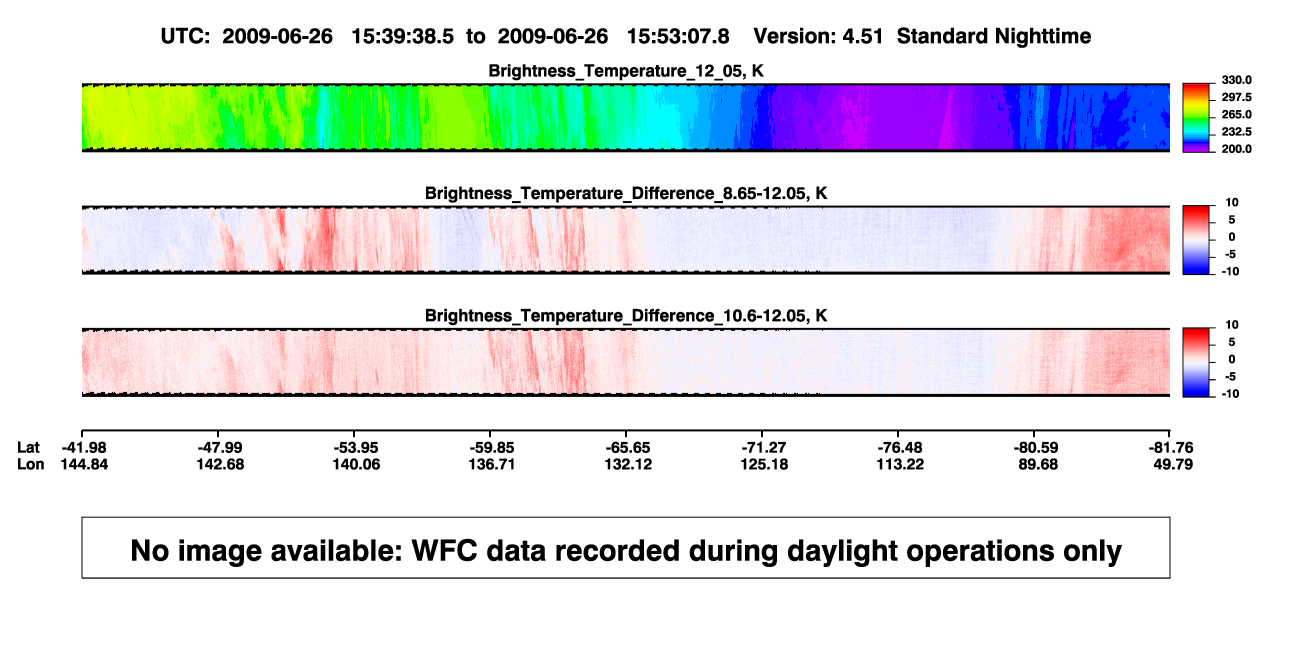Image resolution: width=1300 pixels, height=667 pixels.
Task: Click latitude value '-53.95'
Action: click(354, 447)
